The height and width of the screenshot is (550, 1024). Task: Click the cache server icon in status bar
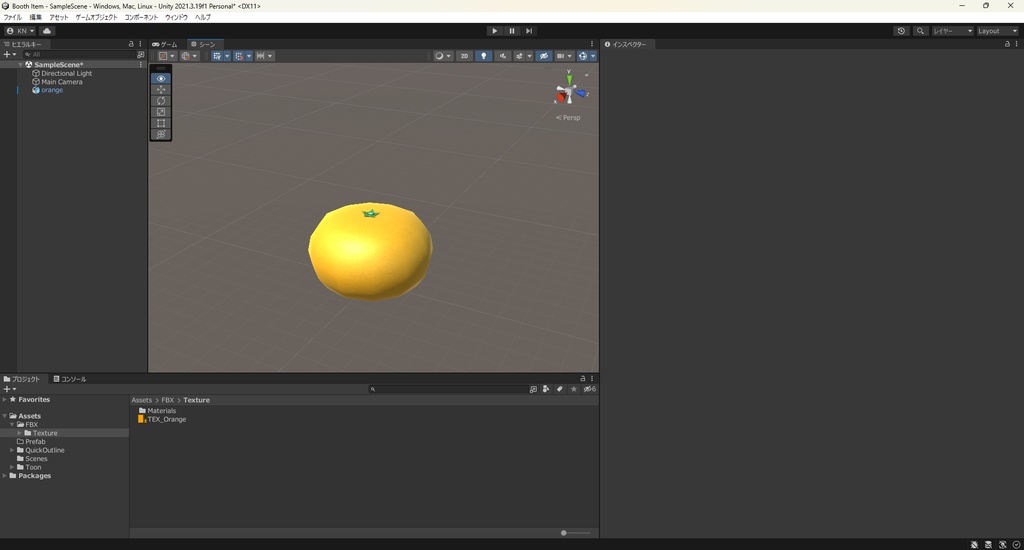[988, 544]
